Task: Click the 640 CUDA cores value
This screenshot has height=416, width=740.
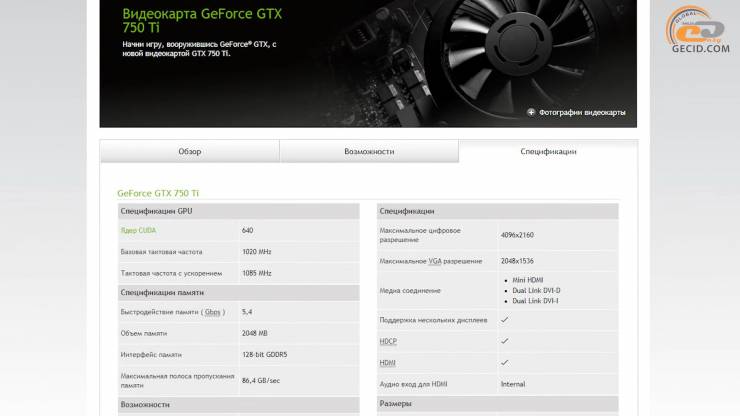Action: pos(247,230)
